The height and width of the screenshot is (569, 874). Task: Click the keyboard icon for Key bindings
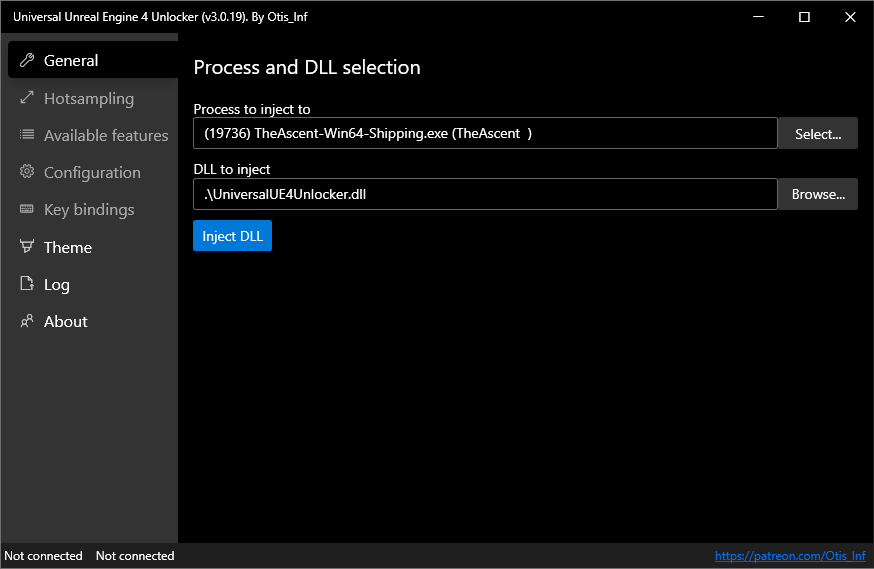coord(27,209)
